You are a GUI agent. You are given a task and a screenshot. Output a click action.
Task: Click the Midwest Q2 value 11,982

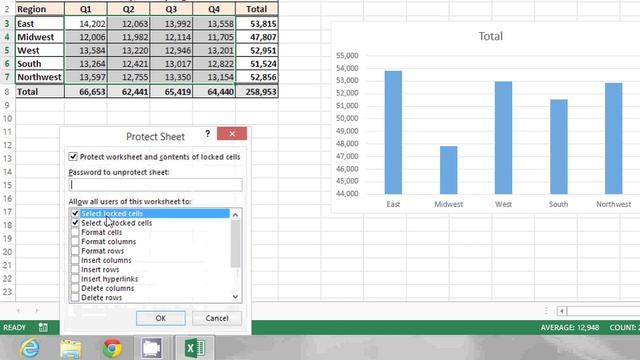point(129,37)
